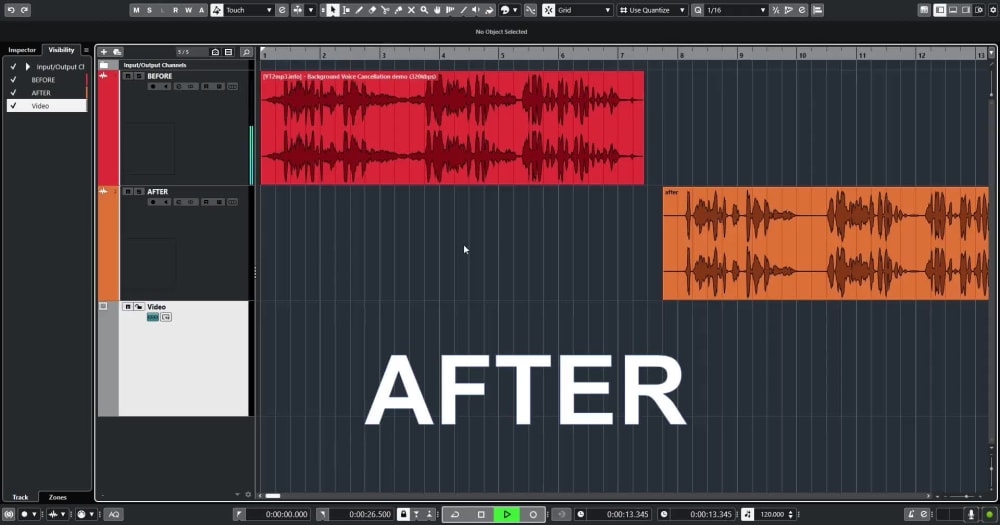Open the Touch automation mode dropdown
The image size is (1000, 525).
coord(249,10)
